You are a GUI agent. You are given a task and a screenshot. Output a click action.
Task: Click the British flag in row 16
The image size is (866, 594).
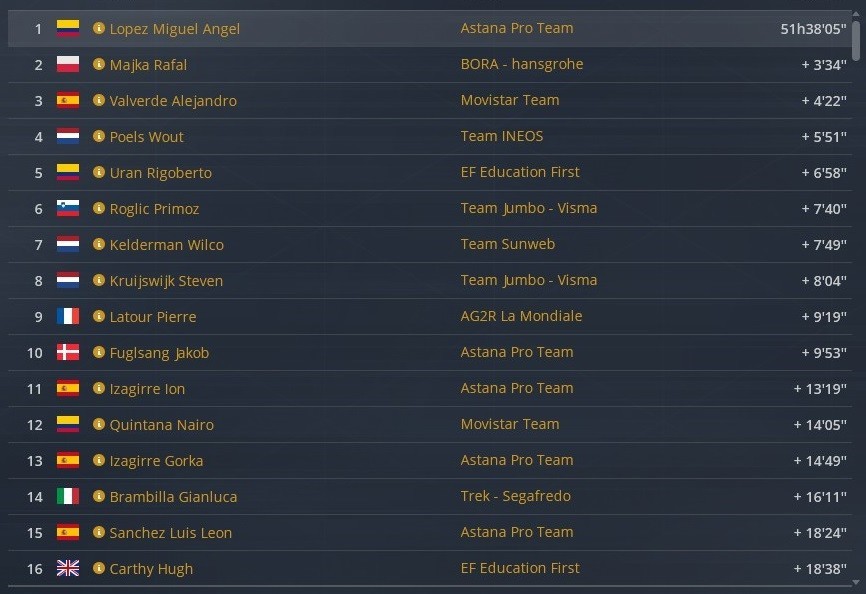click(68, 568)
